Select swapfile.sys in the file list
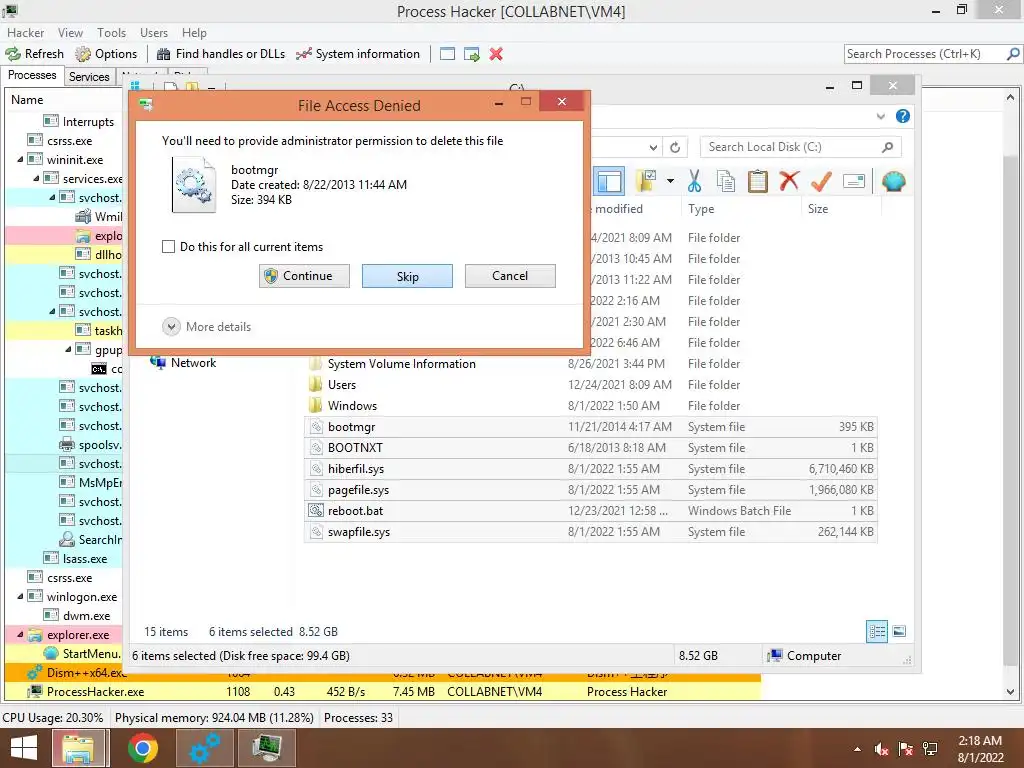Image resolution: width=1024 pixels, height=768 pixels. (x=590, y=532)
